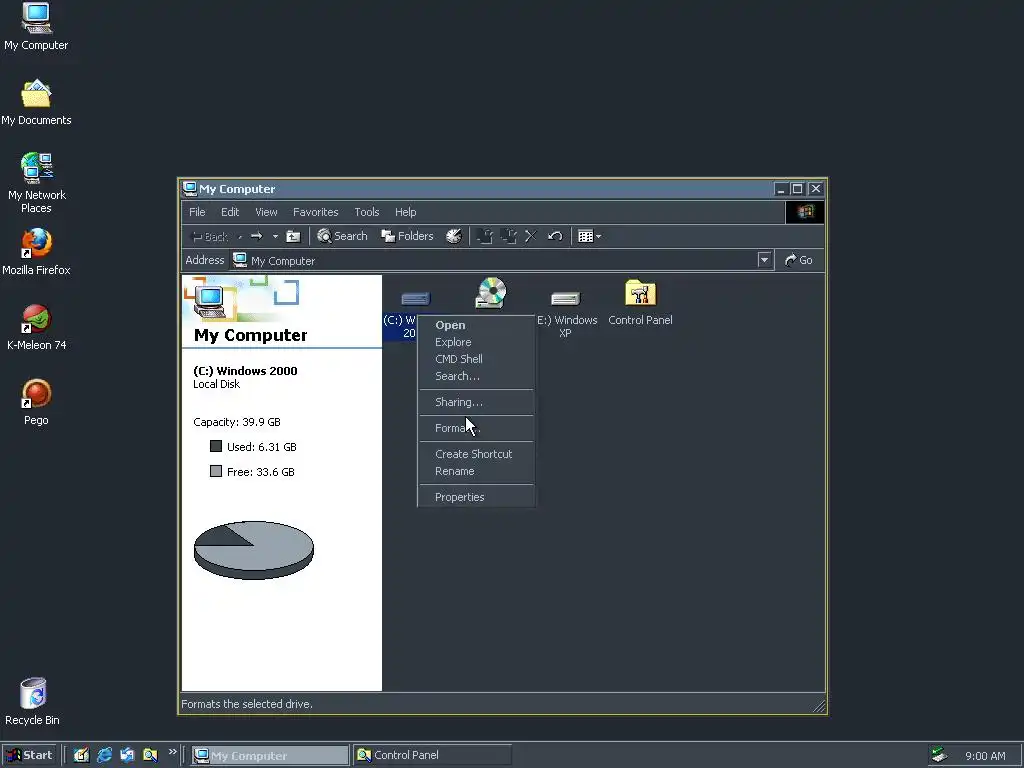Image resolution: width=1024 pixels, height=768 pixels.
Task: Choose Sharing... in the context menu
Action: [476, 402]
